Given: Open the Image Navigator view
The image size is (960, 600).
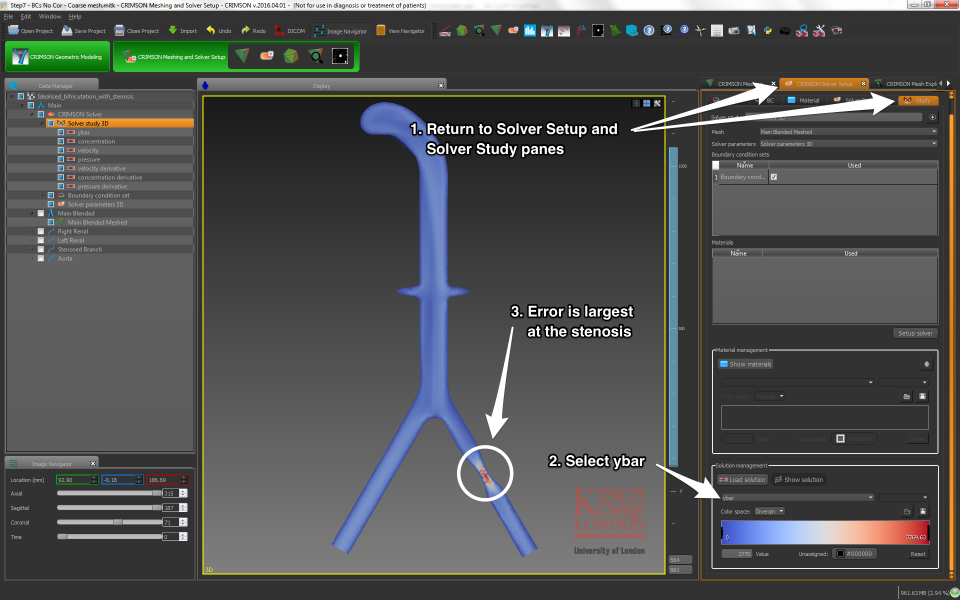Looking at the screenshot, I should [x=339, y=31].
